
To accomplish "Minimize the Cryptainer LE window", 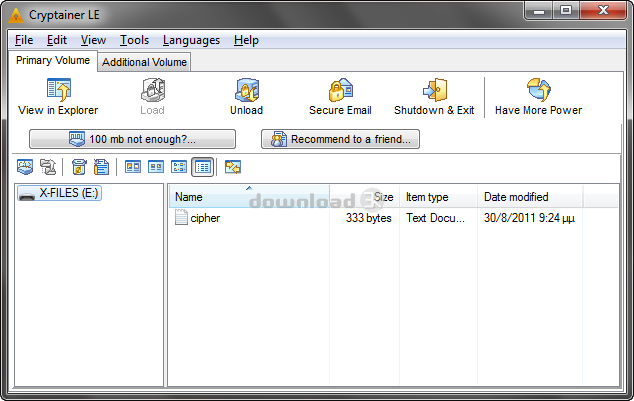I will click(539, 10).
